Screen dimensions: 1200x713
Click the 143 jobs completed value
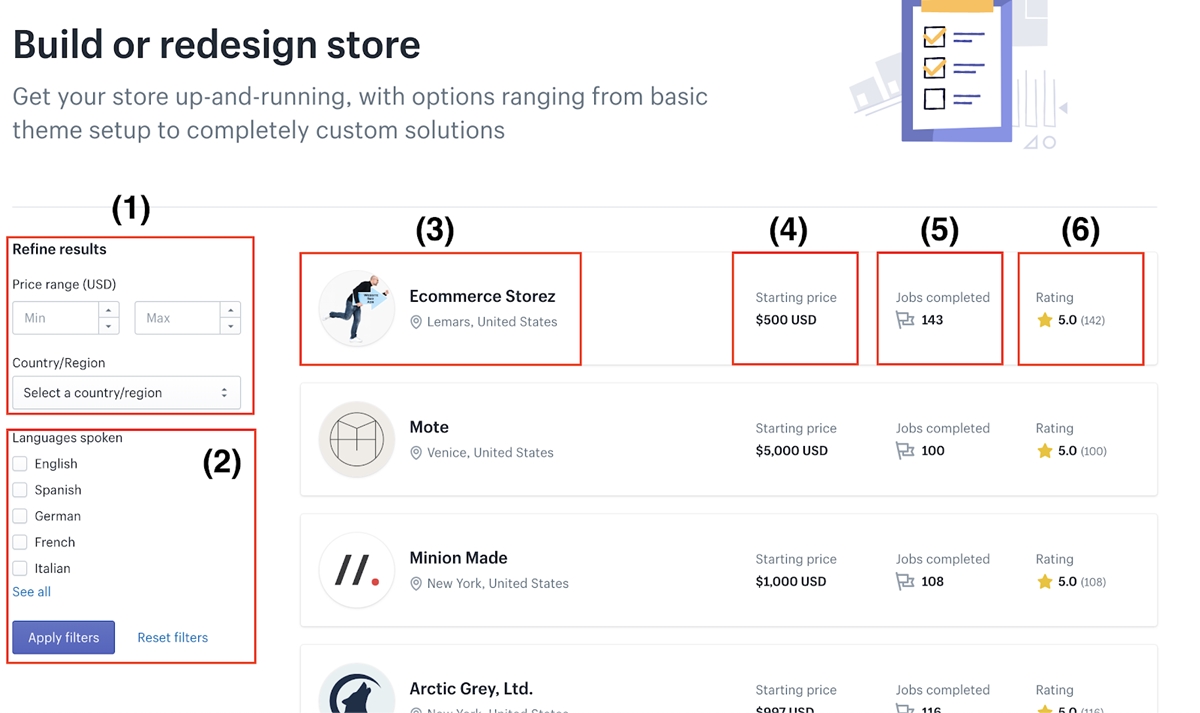tap(932, 320)
